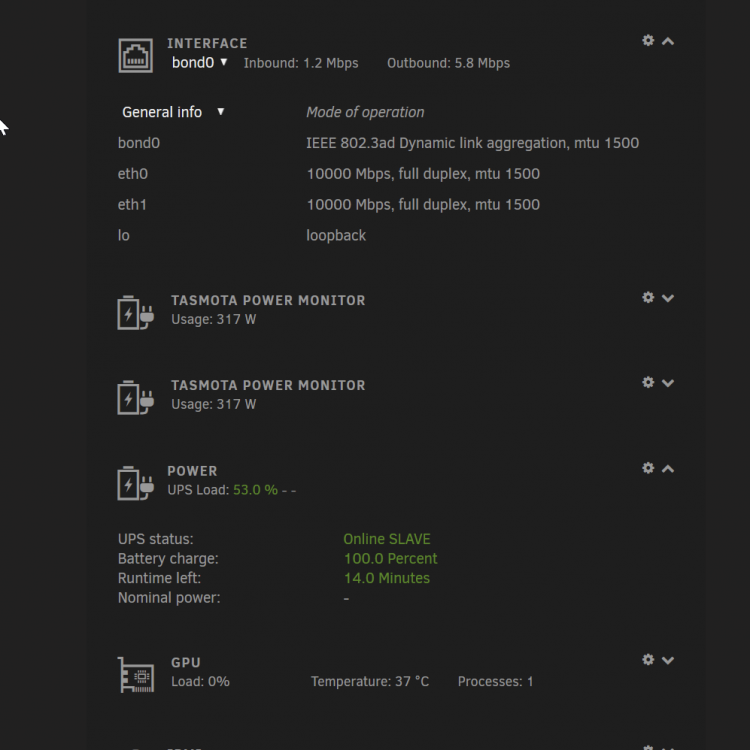
Task: Open gear of Tasmota monitor directly above Power
Action: 648,382
